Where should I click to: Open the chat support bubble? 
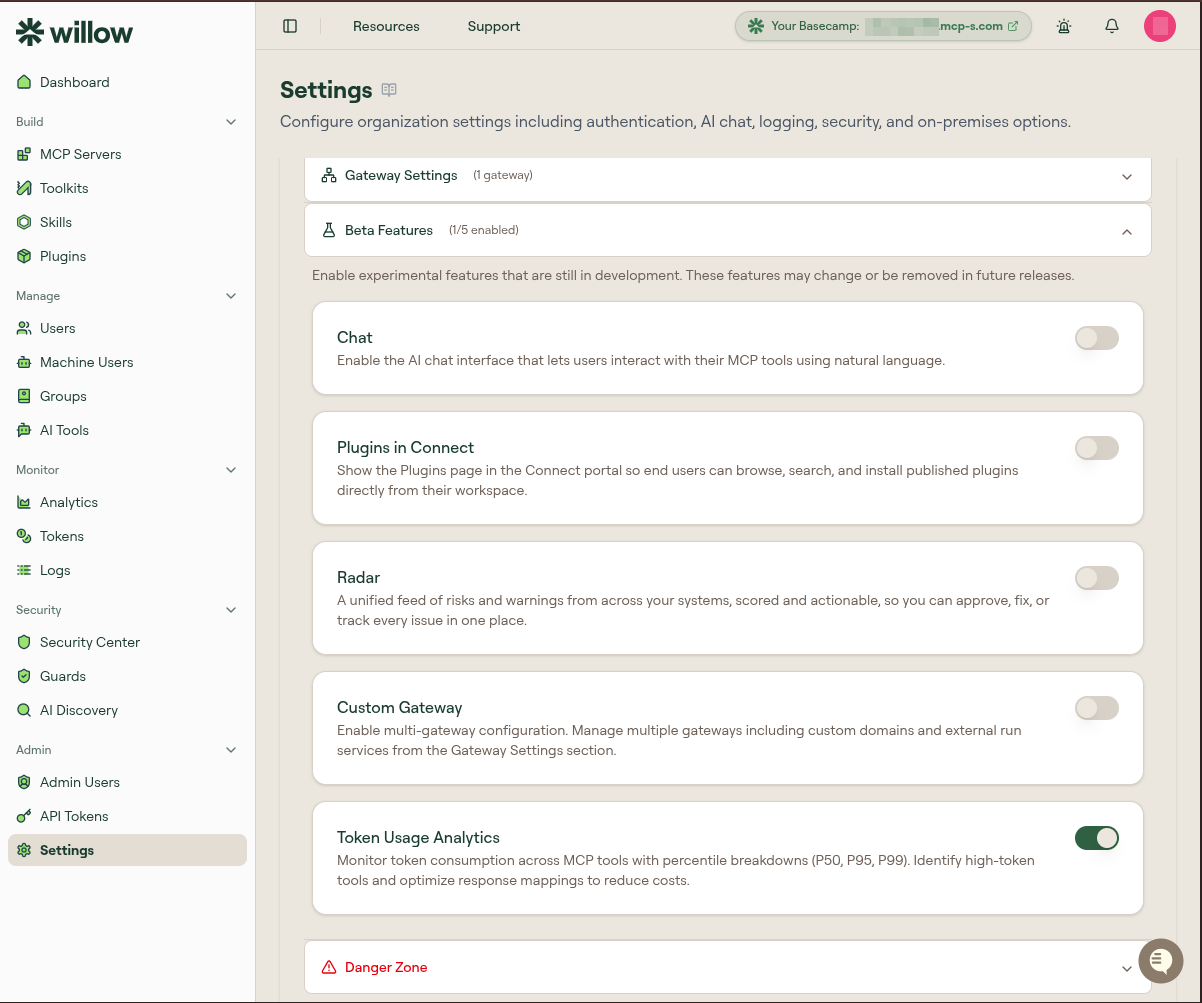(1160, 961)
